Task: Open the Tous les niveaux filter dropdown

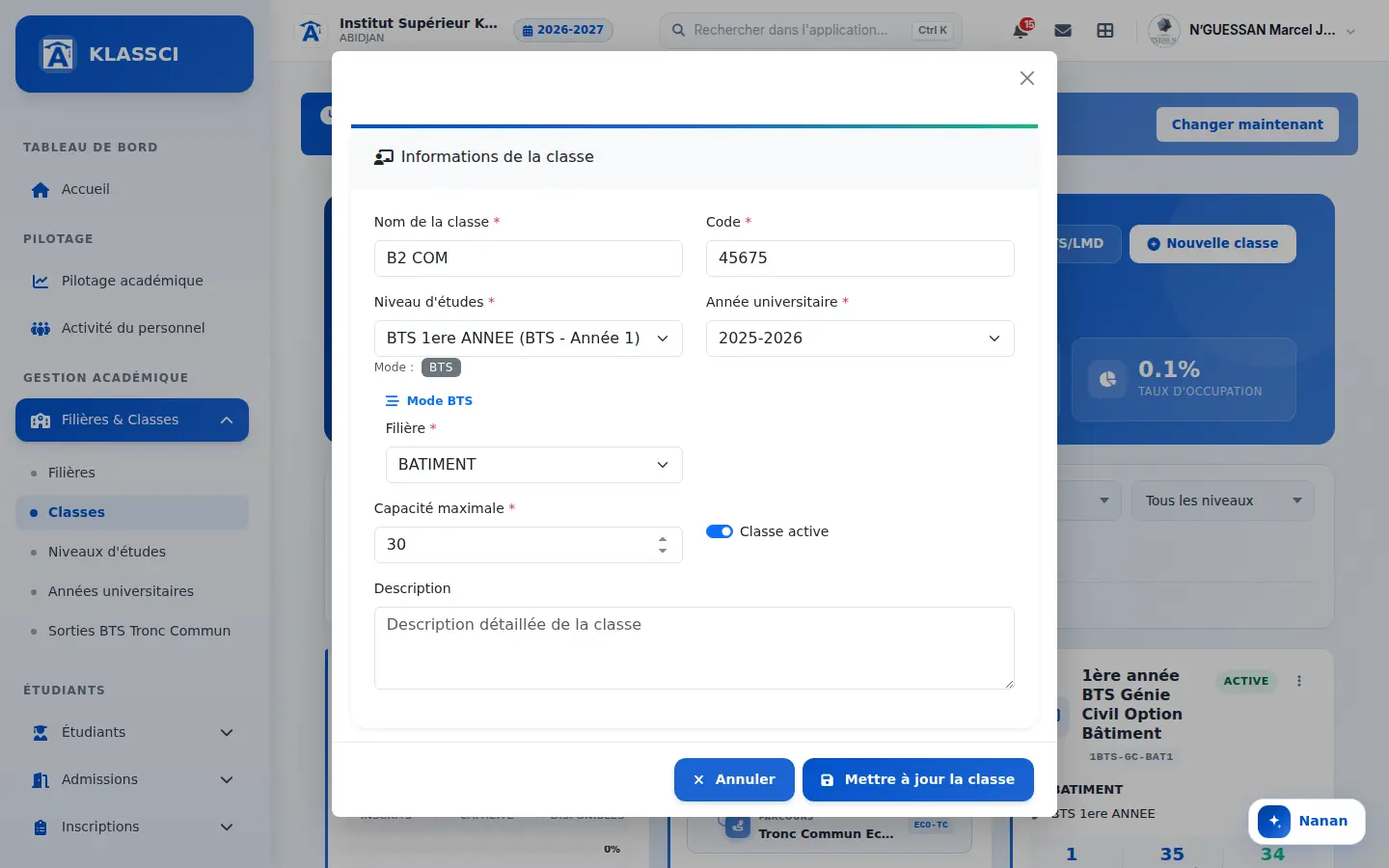Action: point(1223,501)
